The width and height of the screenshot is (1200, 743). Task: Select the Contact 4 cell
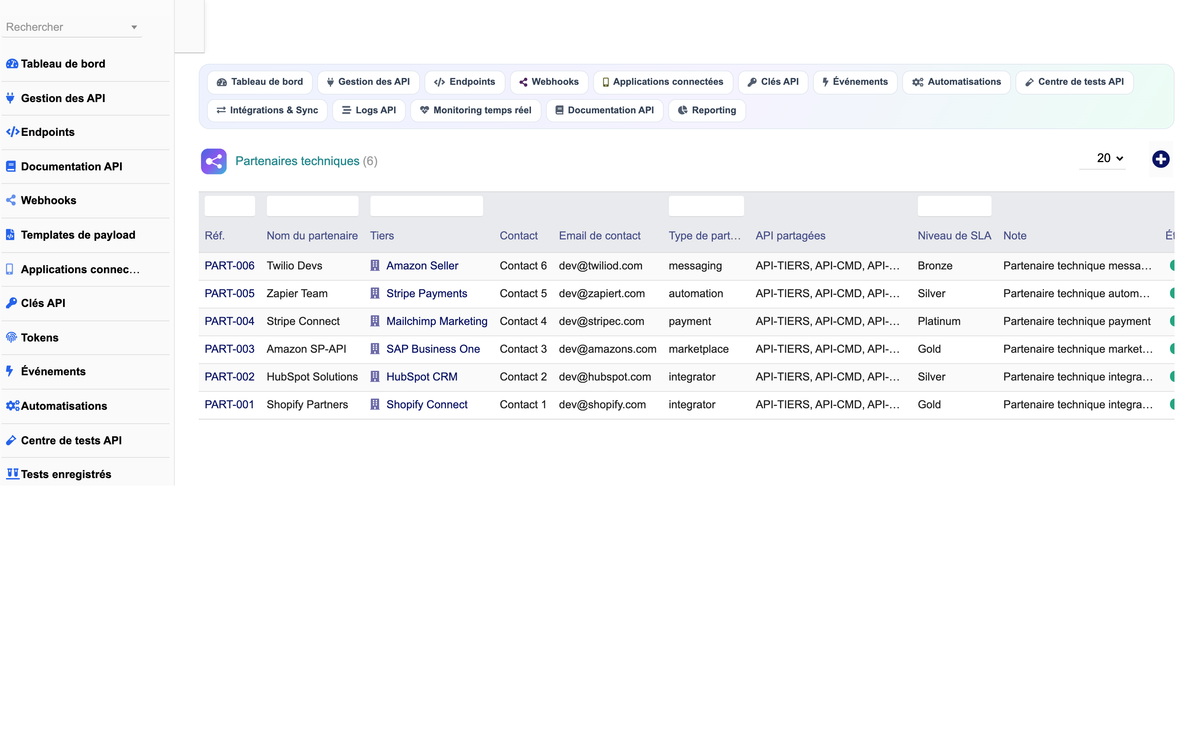click(x=523, y=322)
